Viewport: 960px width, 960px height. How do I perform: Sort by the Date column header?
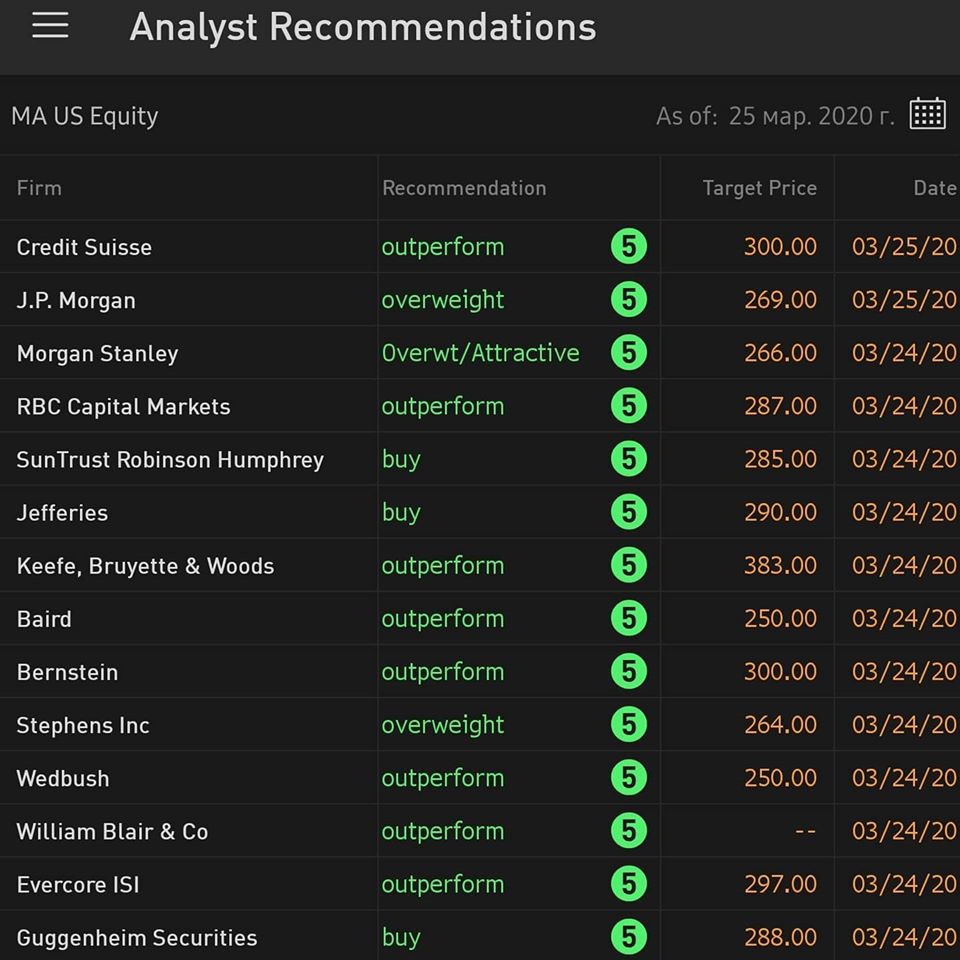coord(935,188)
